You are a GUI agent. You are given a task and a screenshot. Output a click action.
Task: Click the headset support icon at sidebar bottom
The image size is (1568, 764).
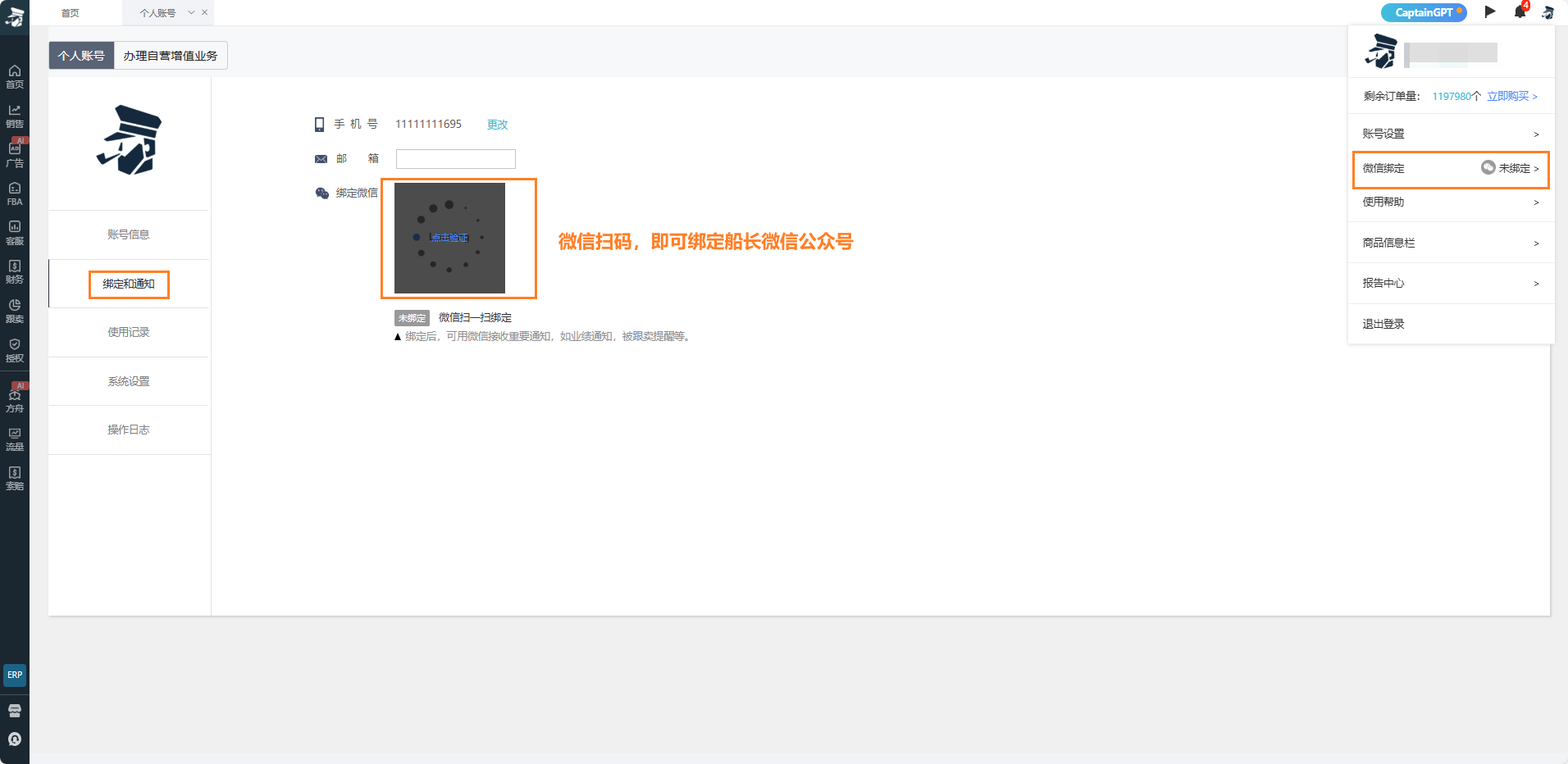click(15, 739)
